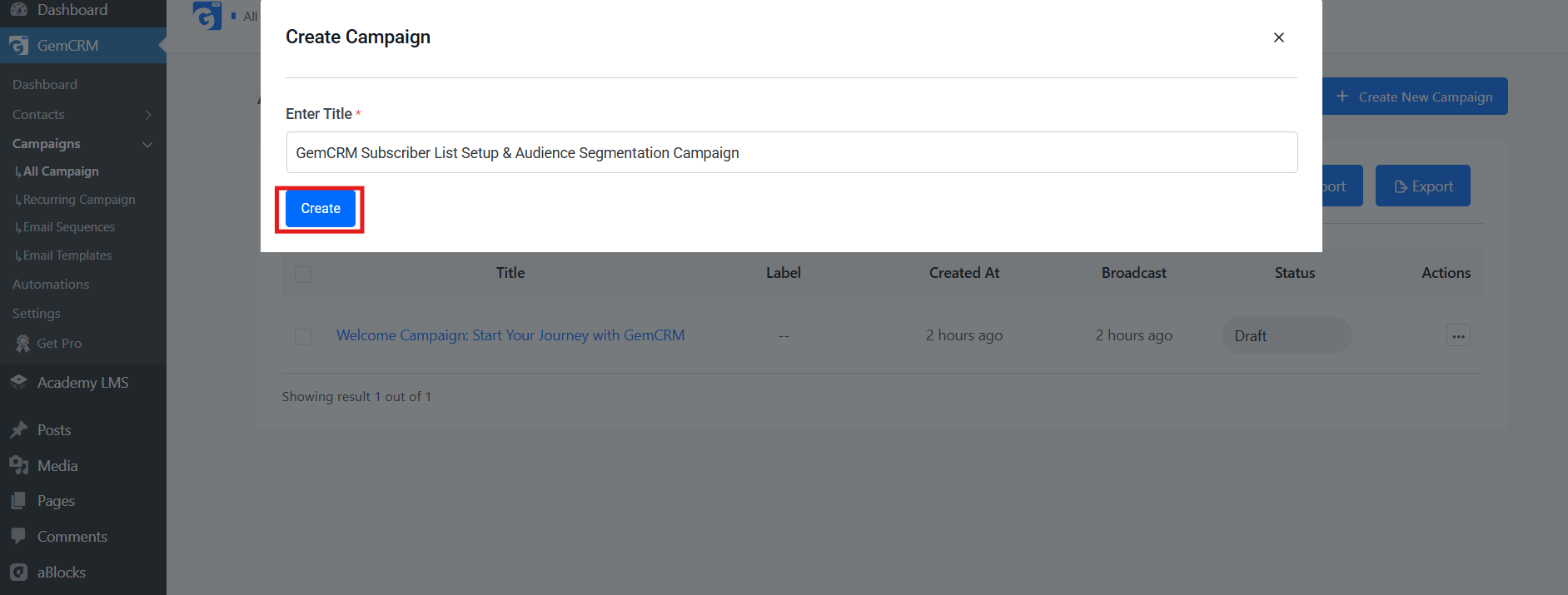The image size is (1568, 595).
Task: Click the Draft status badge
Action: tap(1287, 335)
